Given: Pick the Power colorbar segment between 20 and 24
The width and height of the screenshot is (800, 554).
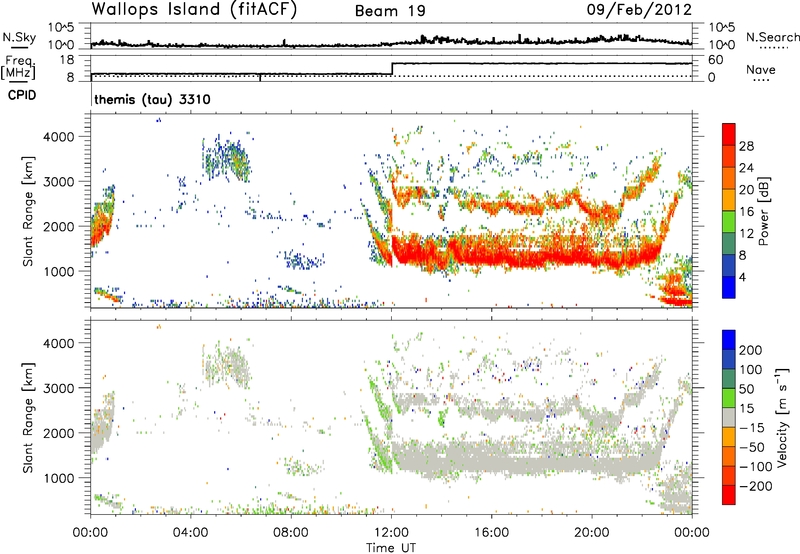Looking at the screenshot, I should (x=729, y=178).
